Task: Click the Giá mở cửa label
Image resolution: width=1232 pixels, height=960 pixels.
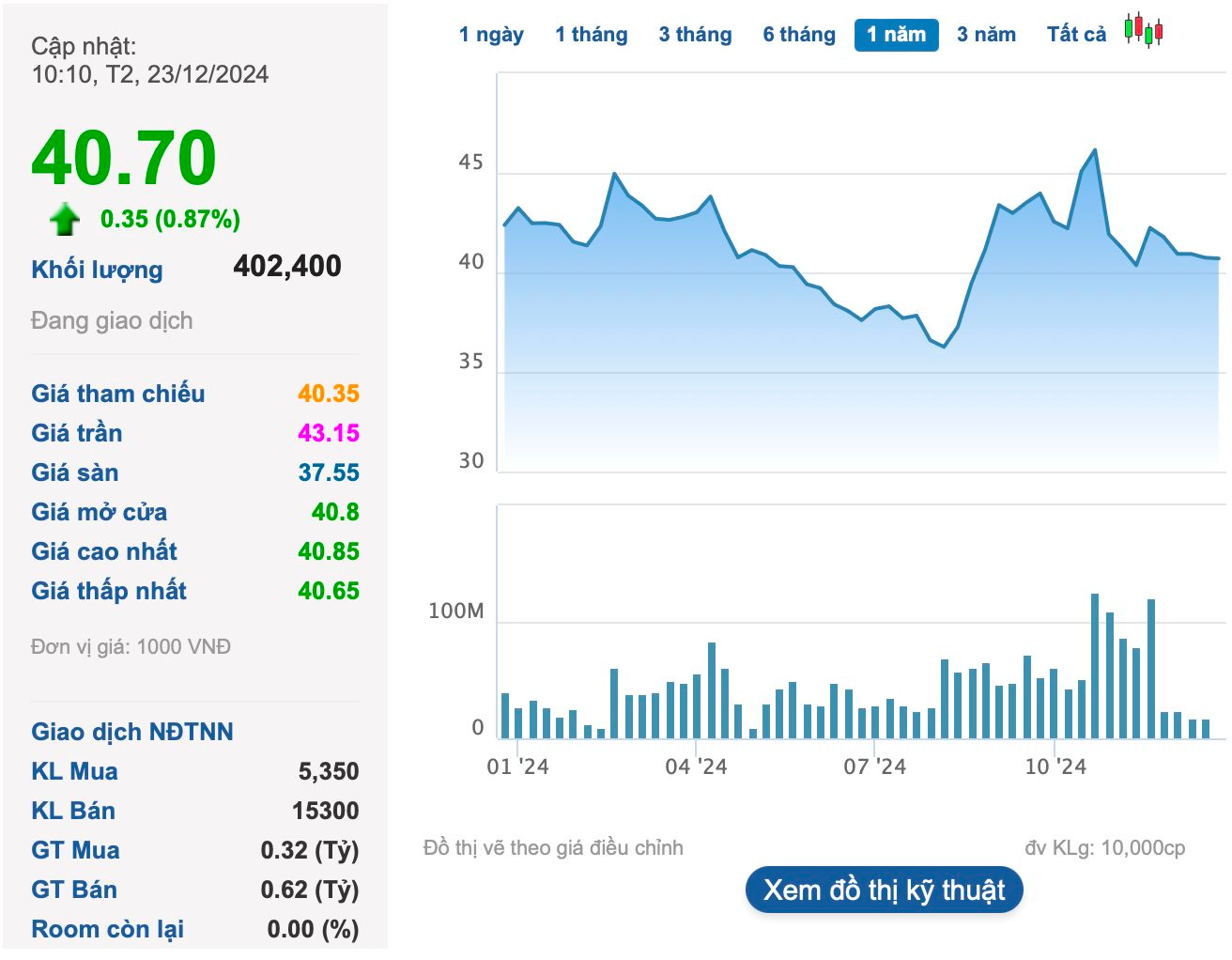Action: pyautogui.click(x=100, y=512)
